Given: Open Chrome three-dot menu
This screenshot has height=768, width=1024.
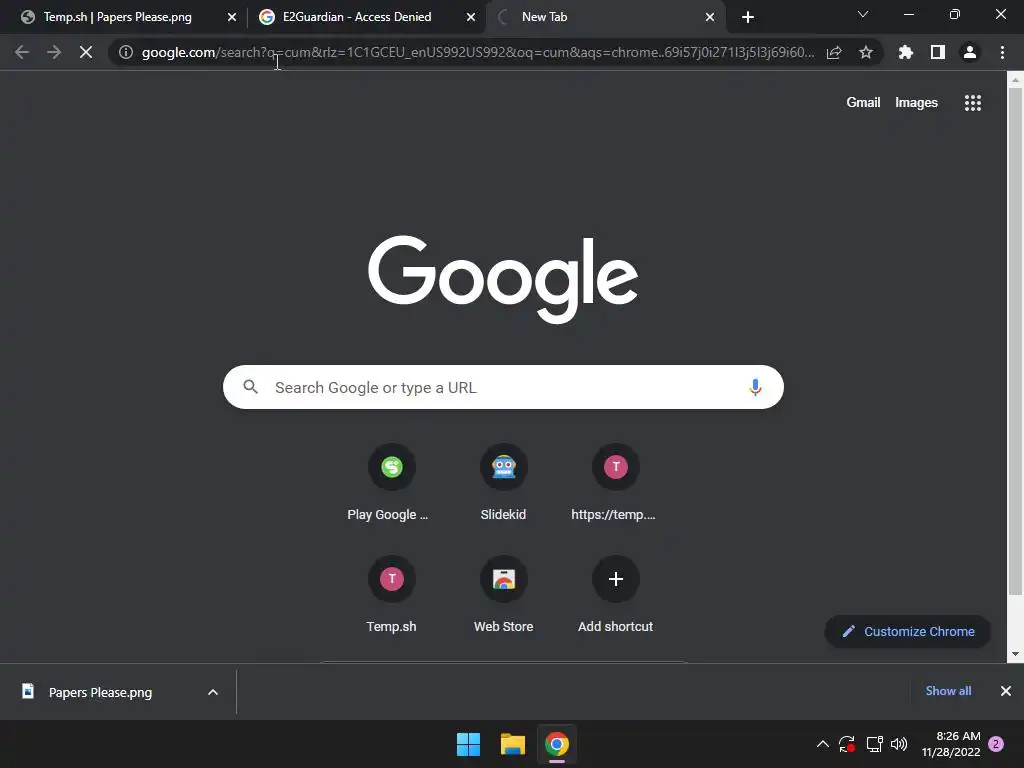Looking at the screenshot, I should click(1002, 52).
